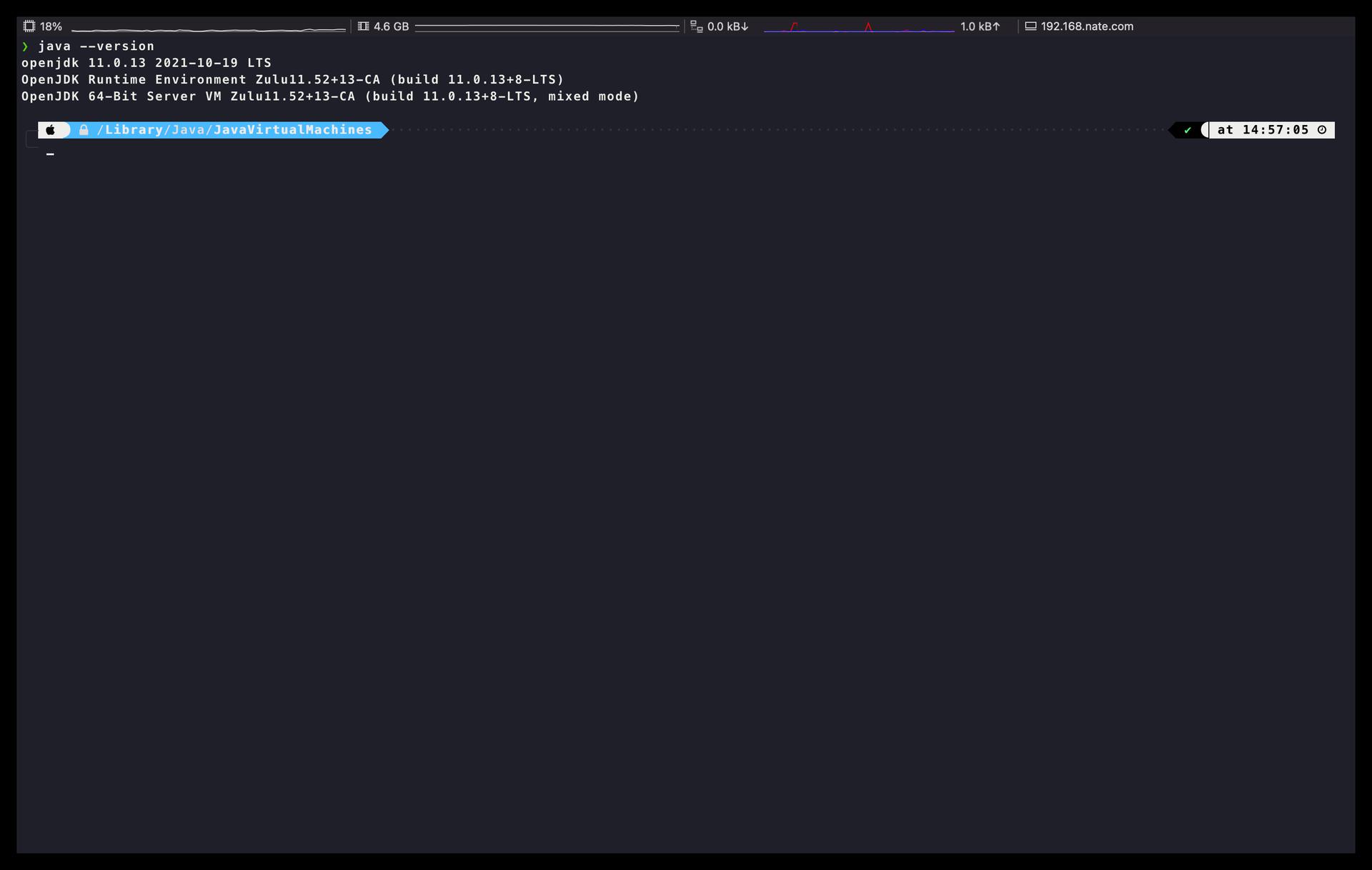Screen dimensions: 1372x870
Task: Click the Apple logo in the prompt
Action: point(51,130)
